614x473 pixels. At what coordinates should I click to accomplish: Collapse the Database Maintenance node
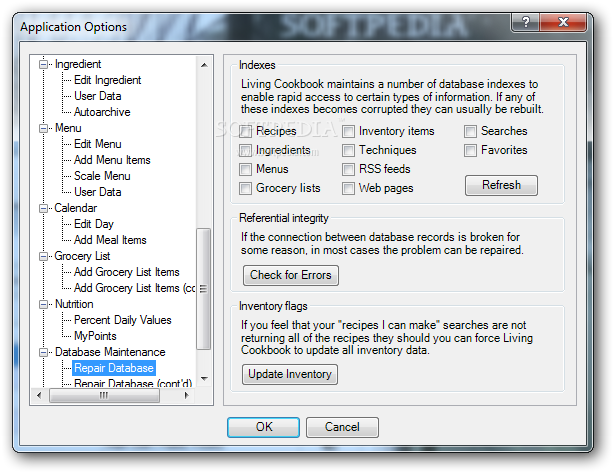[x=43, y=352]
